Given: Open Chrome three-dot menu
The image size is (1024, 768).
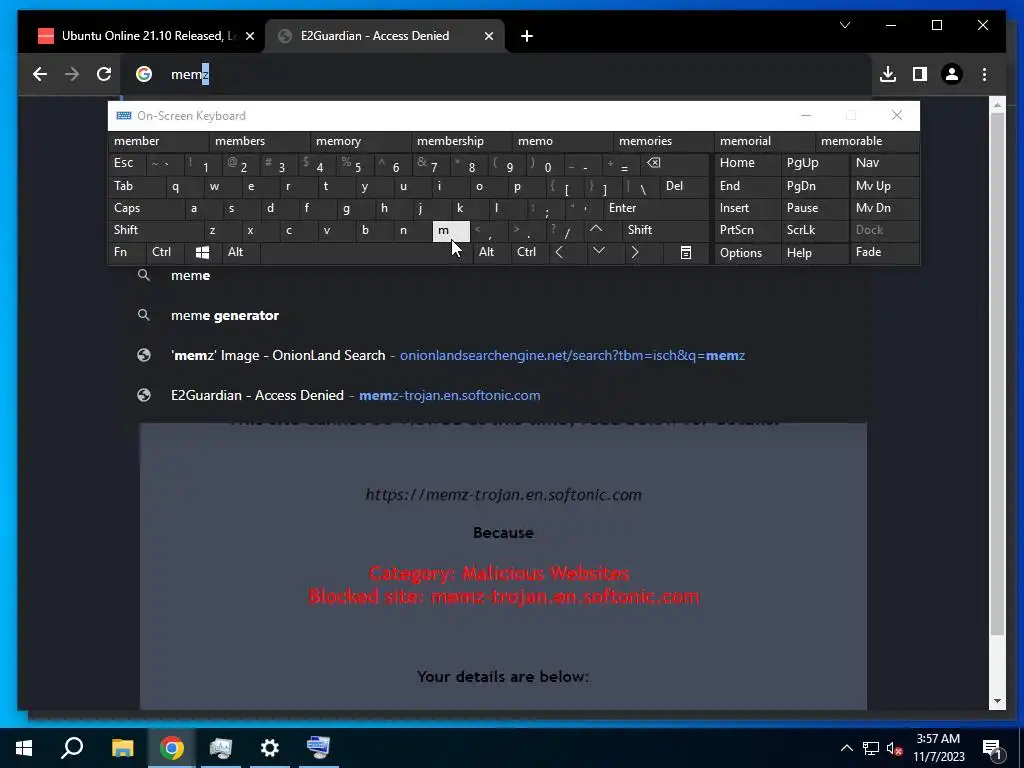Looking at the screenshot, I should click(984, 74).
